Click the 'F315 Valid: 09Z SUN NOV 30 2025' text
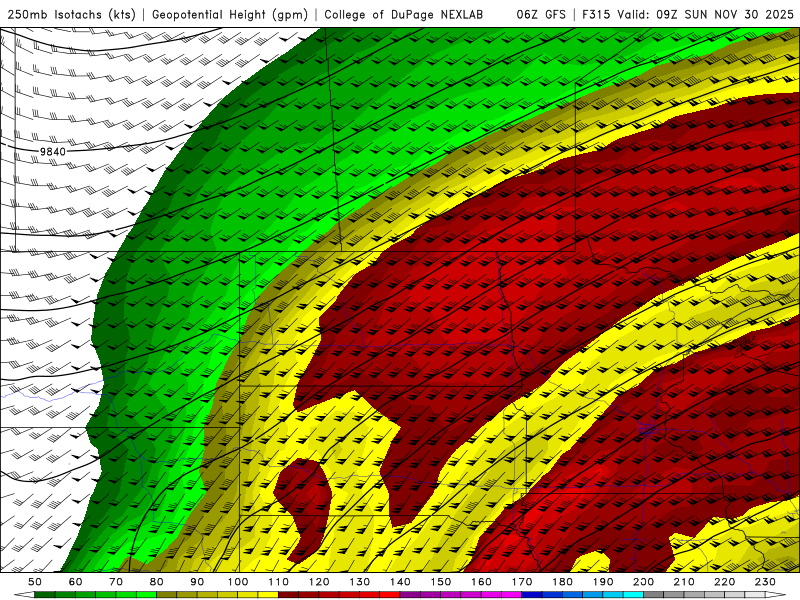 click(687, 14)
